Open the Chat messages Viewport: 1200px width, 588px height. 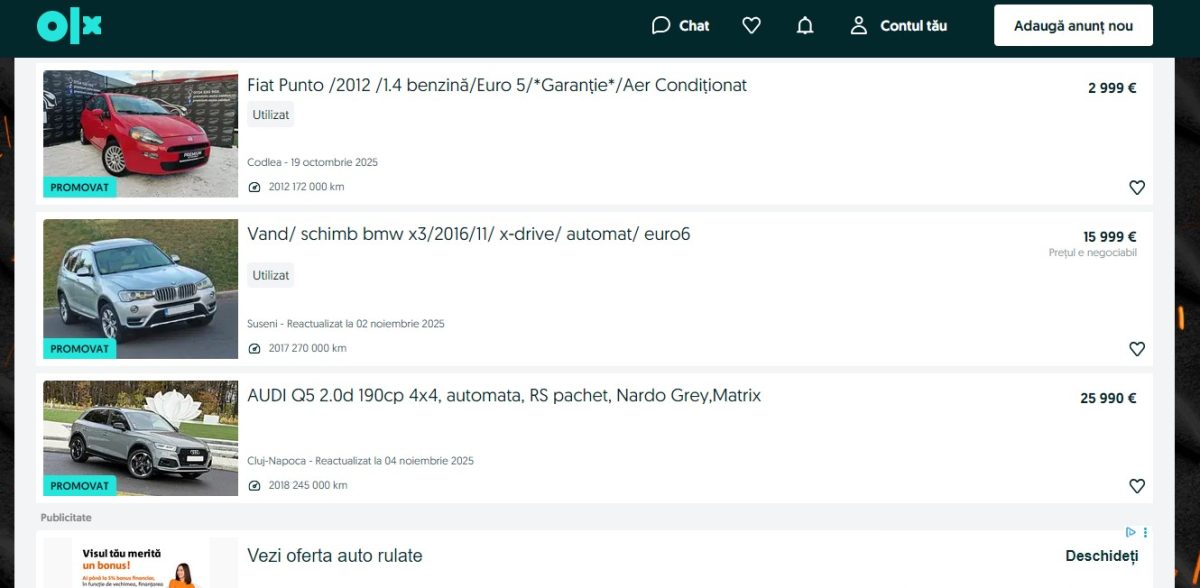click(680, 26)
